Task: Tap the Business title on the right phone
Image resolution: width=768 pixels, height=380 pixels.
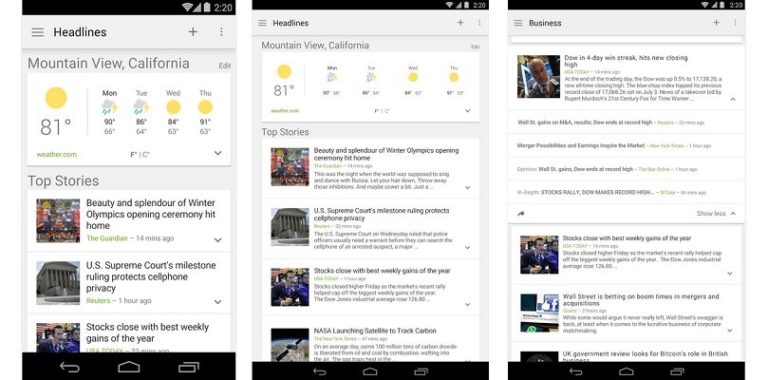Action: tap(545, 23)
